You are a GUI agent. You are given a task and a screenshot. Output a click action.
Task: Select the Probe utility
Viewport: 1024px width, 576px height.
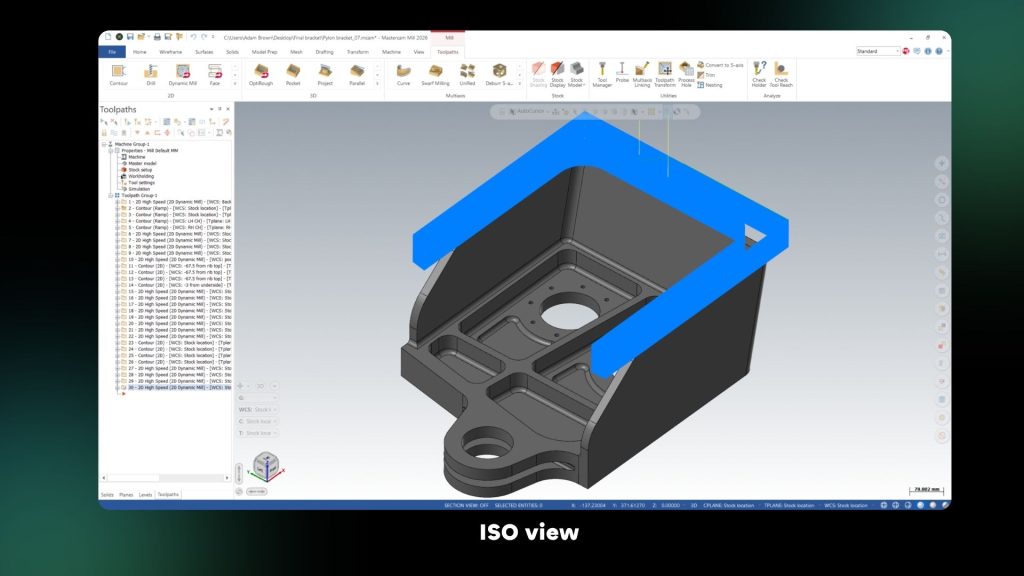(622, 74)
